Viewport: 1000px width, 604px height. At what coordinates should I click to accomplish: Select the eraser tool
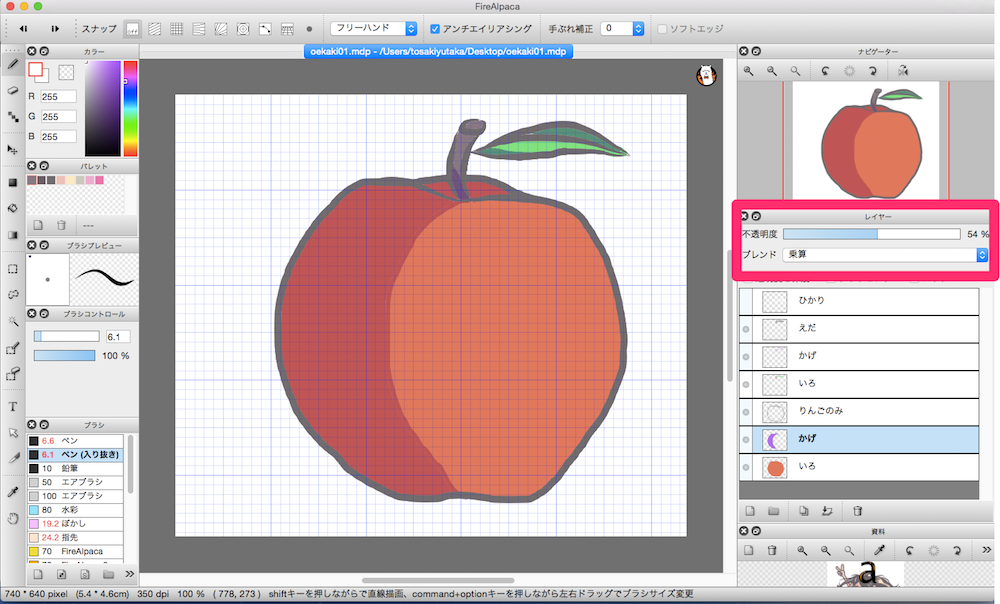[13, 91]
